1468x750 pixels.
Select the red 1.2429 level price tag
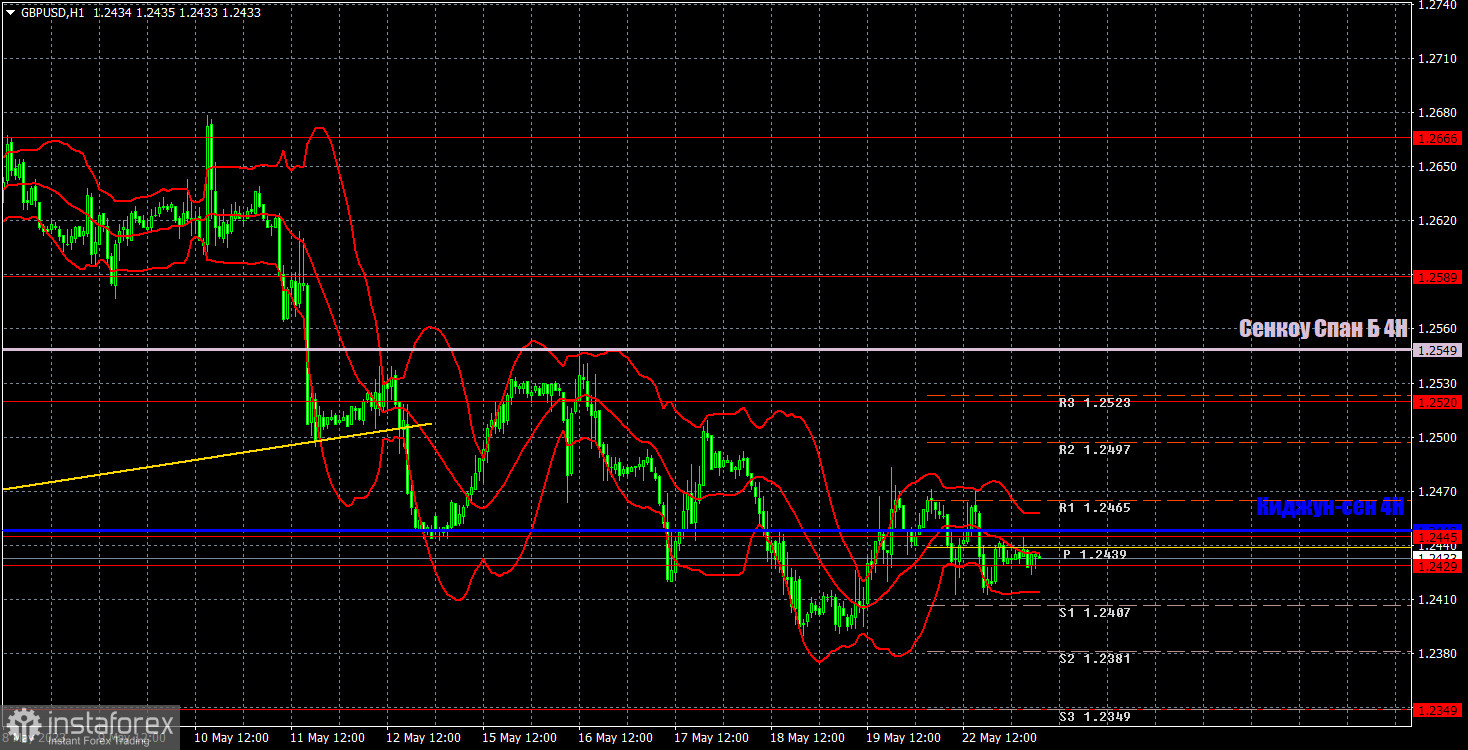pyautogui.click(x=1438, y=566)
